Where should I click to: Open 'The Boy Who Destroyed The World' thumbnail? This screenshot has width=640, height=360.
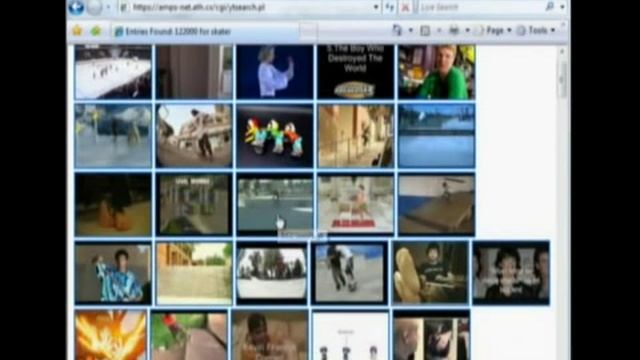(356, 71)
